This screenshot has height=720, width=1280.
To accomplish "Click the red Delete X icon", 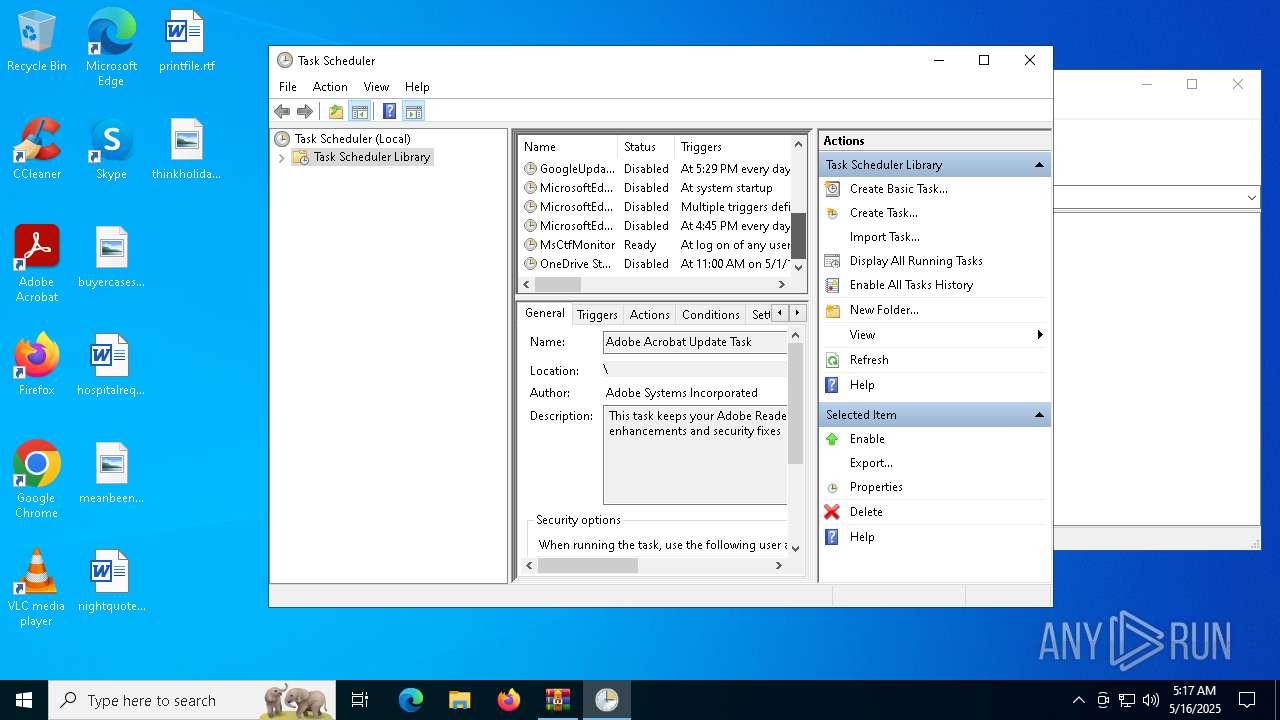I will (832, 512).
